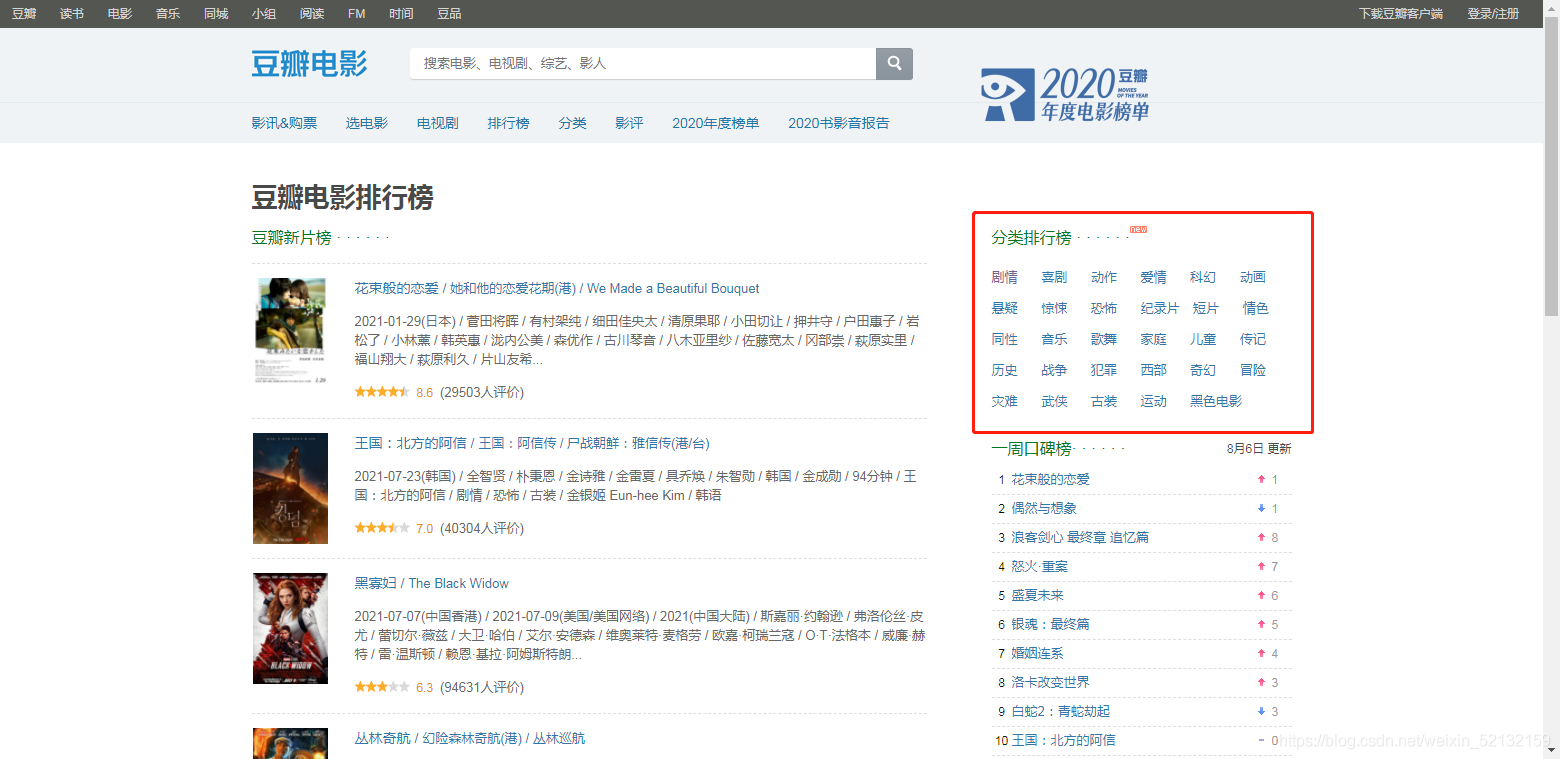This screenshot has width=1560, height=759.
Task: Select the 科幻 genre ranking
Action: [x=1203, y=277]
